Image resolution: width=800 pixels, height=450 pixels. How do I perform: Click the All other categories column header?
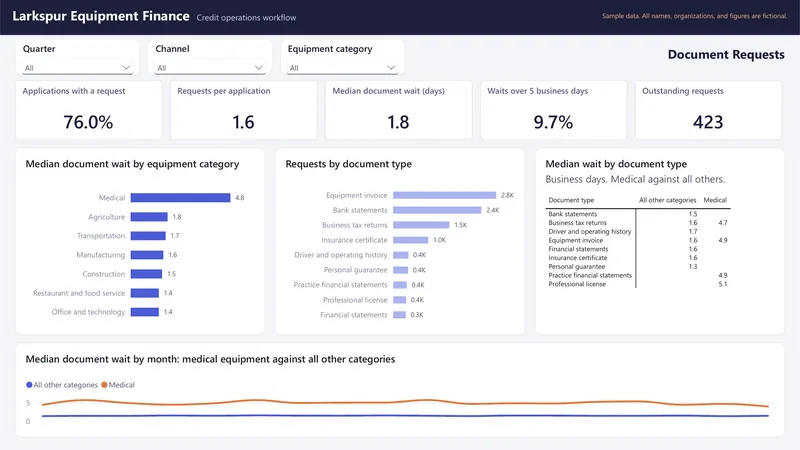coord(667,200)
